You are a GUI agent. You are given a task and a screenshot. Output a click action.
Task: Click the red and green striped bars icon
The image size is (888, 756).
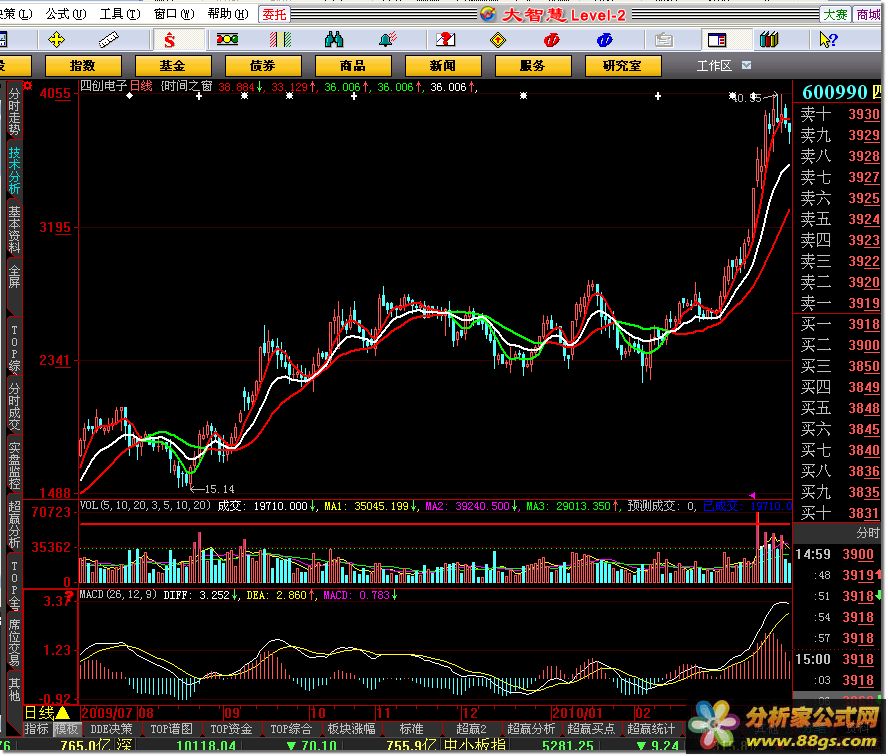280,40
